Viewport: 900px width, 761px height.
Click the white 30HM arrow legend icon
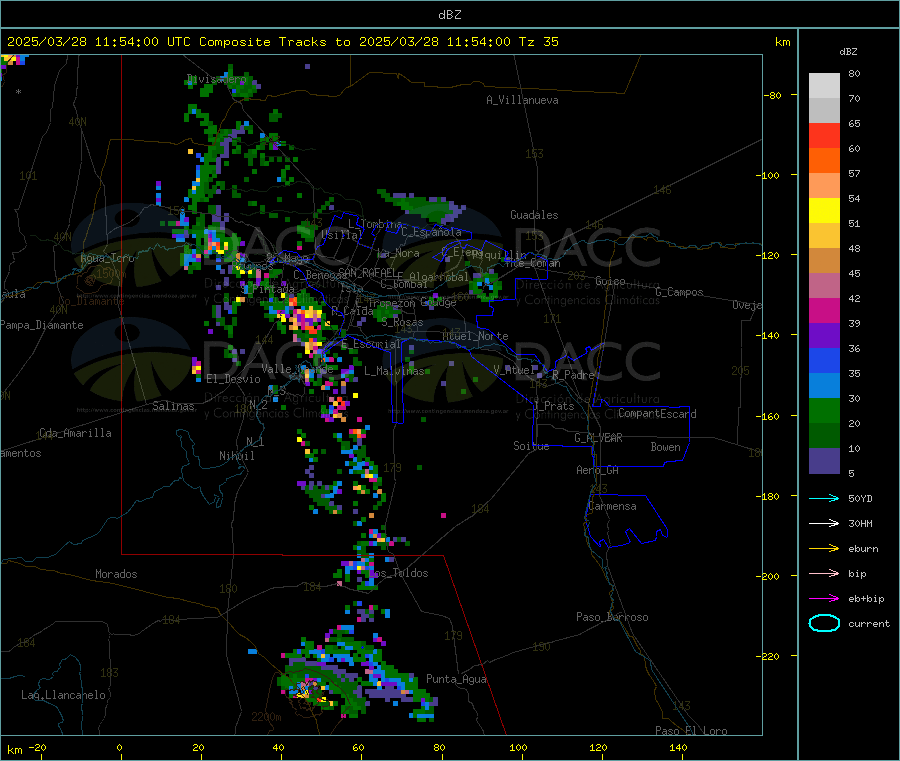824,523
